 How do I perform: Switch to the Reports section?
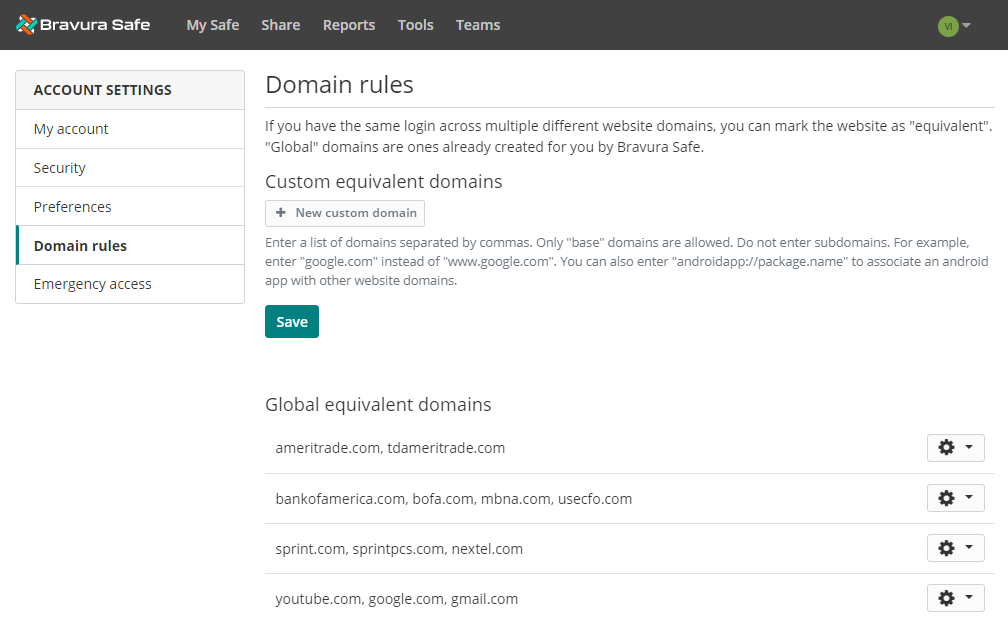348,25
